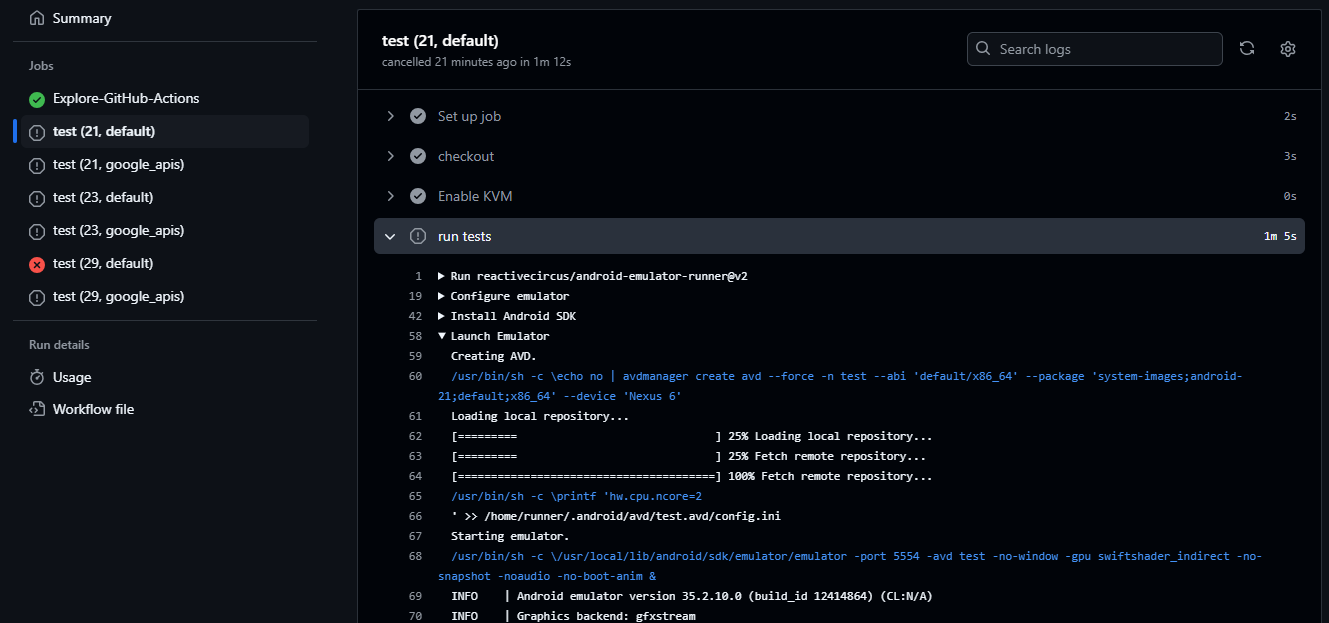Expand the Install Android SDK log group
The height and width of the screenshot is (623, 1329).
(442, 315)
